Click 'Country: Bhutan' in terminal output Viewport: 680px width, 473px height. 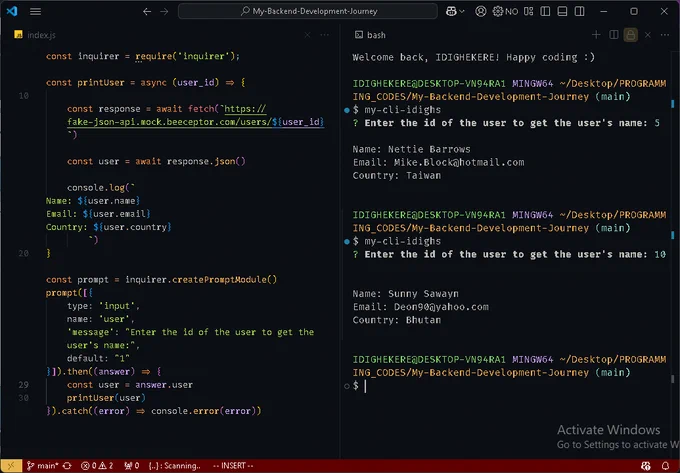coord(396,320)
